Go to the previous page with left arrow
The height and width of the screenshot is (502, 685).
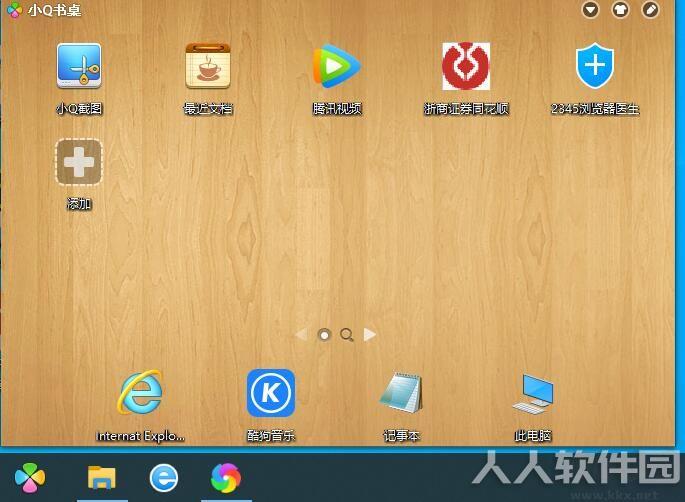(x=301, y=335)
